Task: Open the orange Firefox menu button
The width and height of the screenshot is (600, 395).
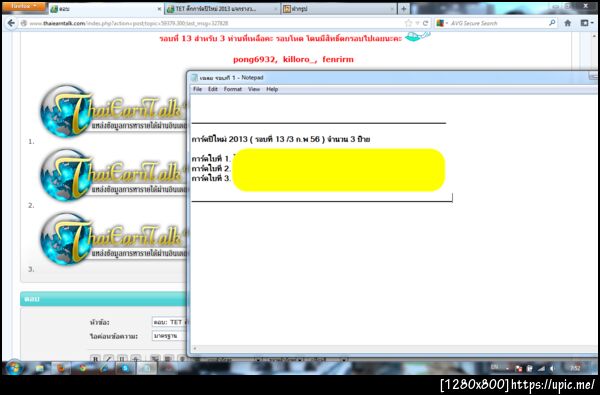Action: [24, 7]
